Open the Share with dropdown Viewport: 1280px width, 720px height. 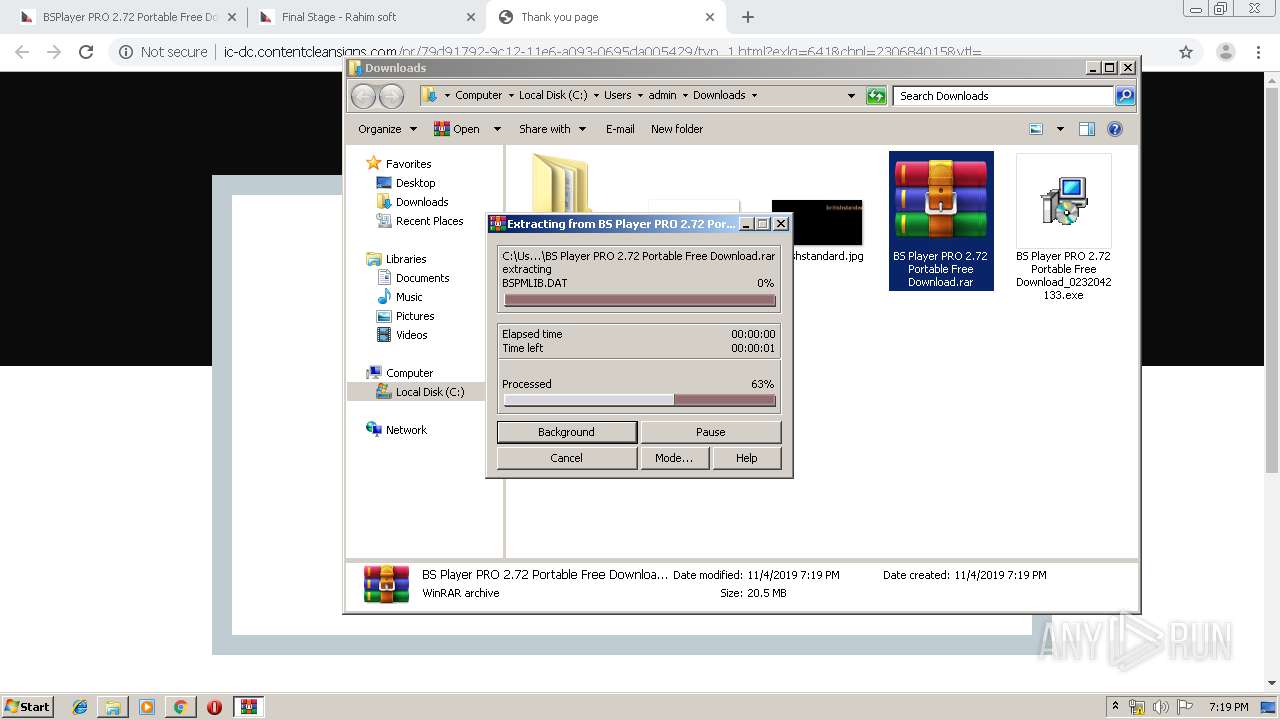[552, 129]
